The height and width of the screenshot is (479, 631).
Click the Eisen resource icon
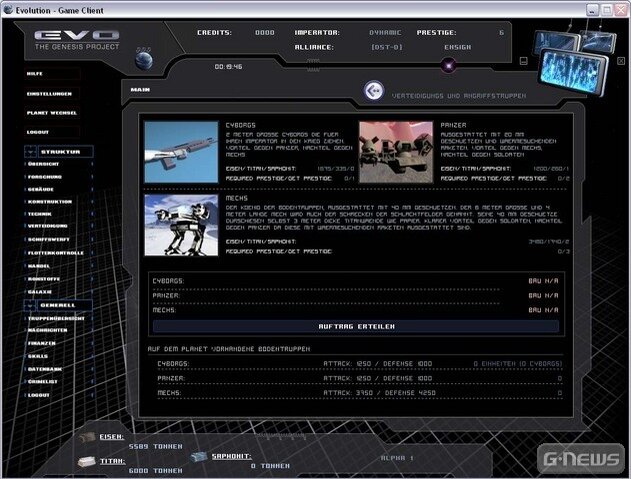point(87,437)
